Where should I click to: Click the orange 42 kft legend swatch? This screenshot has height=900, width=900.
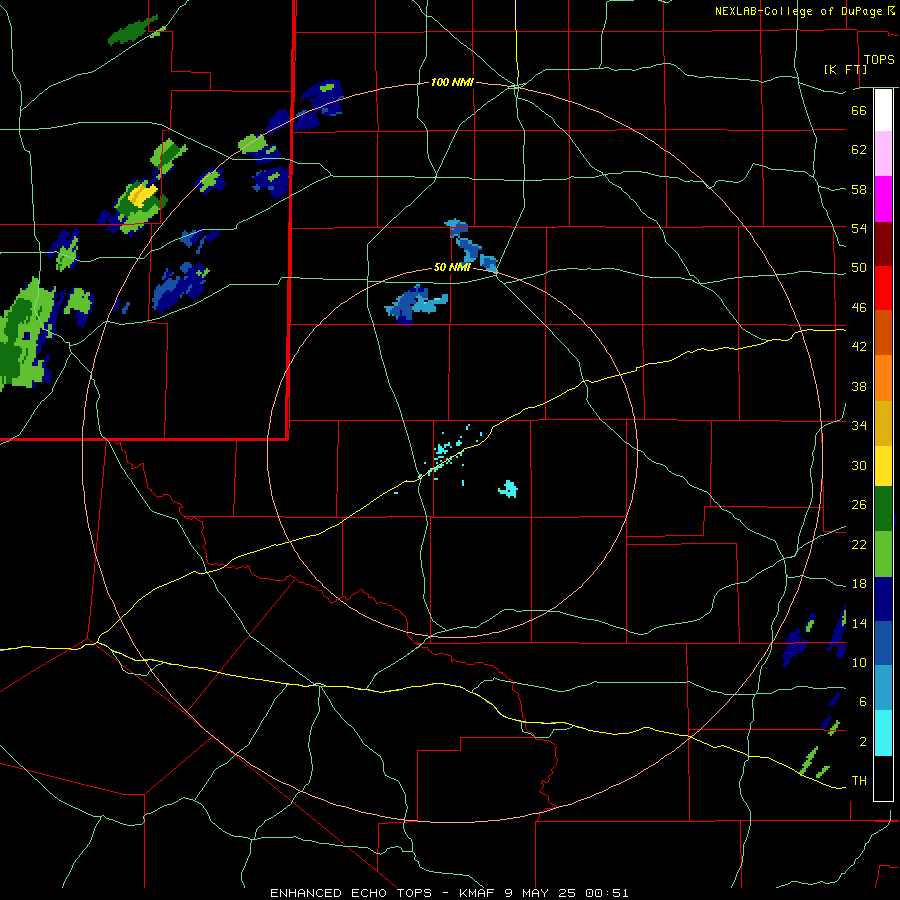point(883,378)
